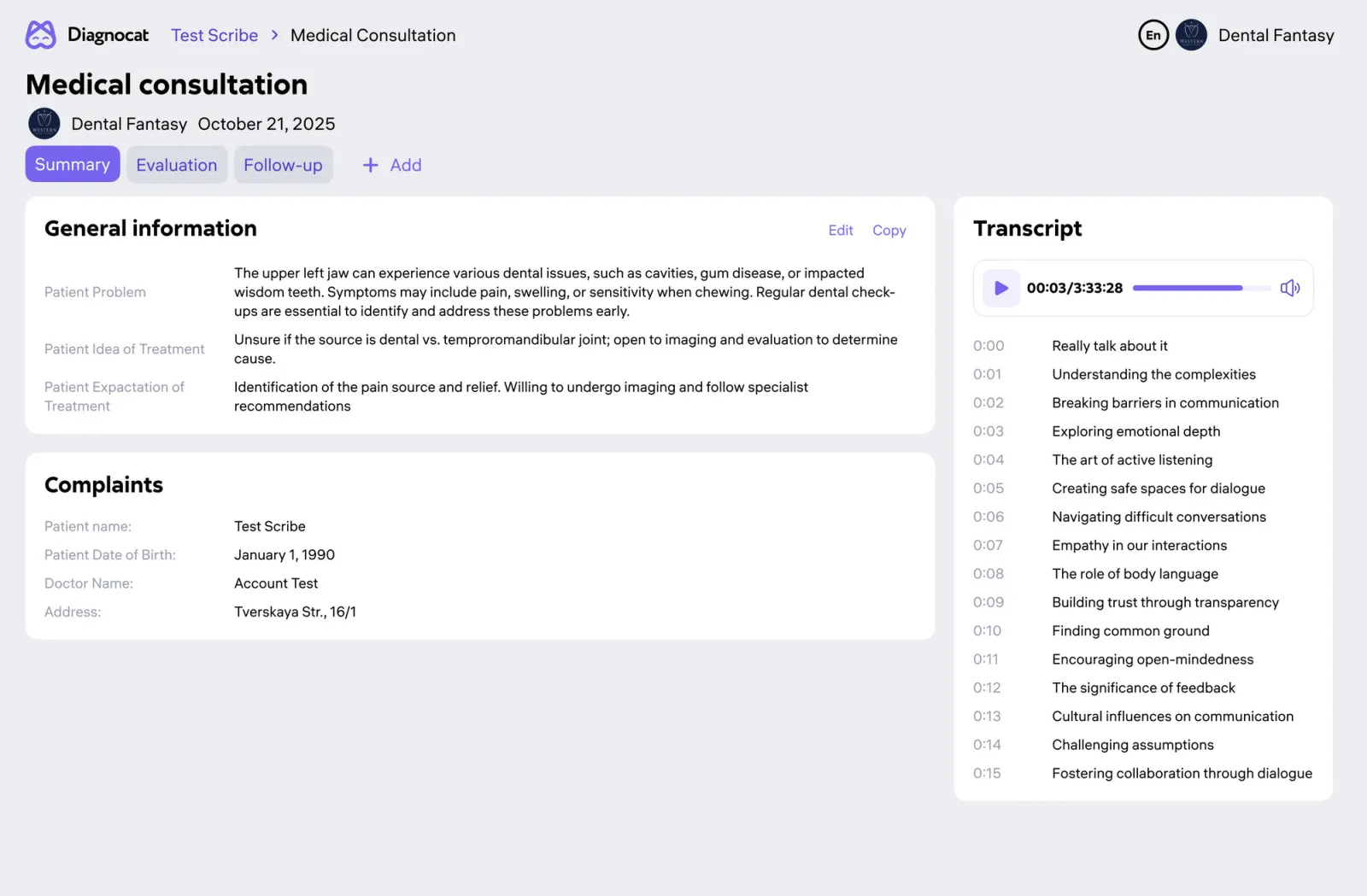1367x896 pixels.
Task: Open the Summary tab
Action: point(73,164)
